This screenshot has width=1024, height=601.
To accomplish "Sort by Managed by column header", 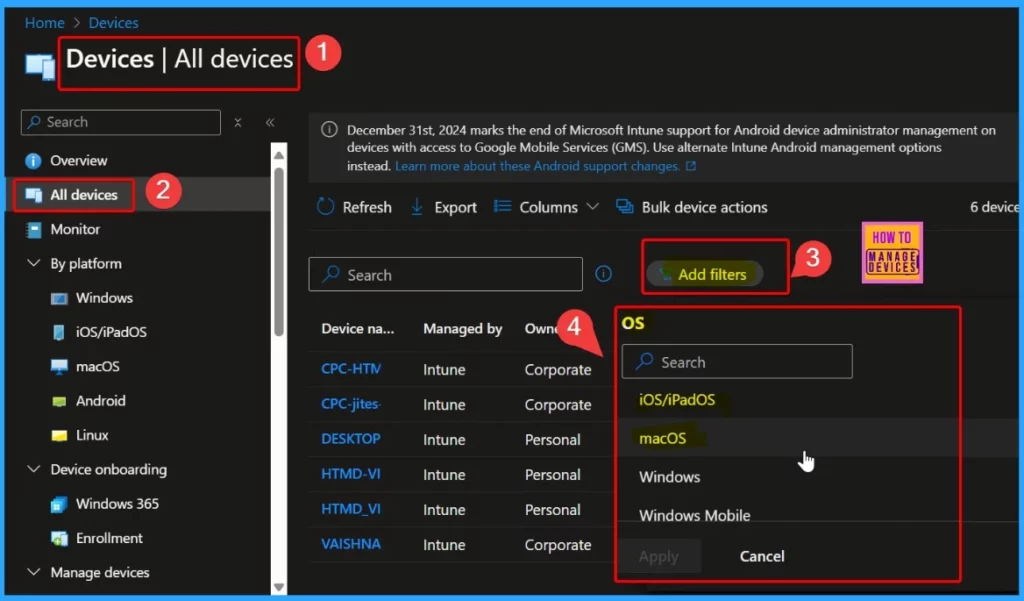I will [x=462, y=329].
